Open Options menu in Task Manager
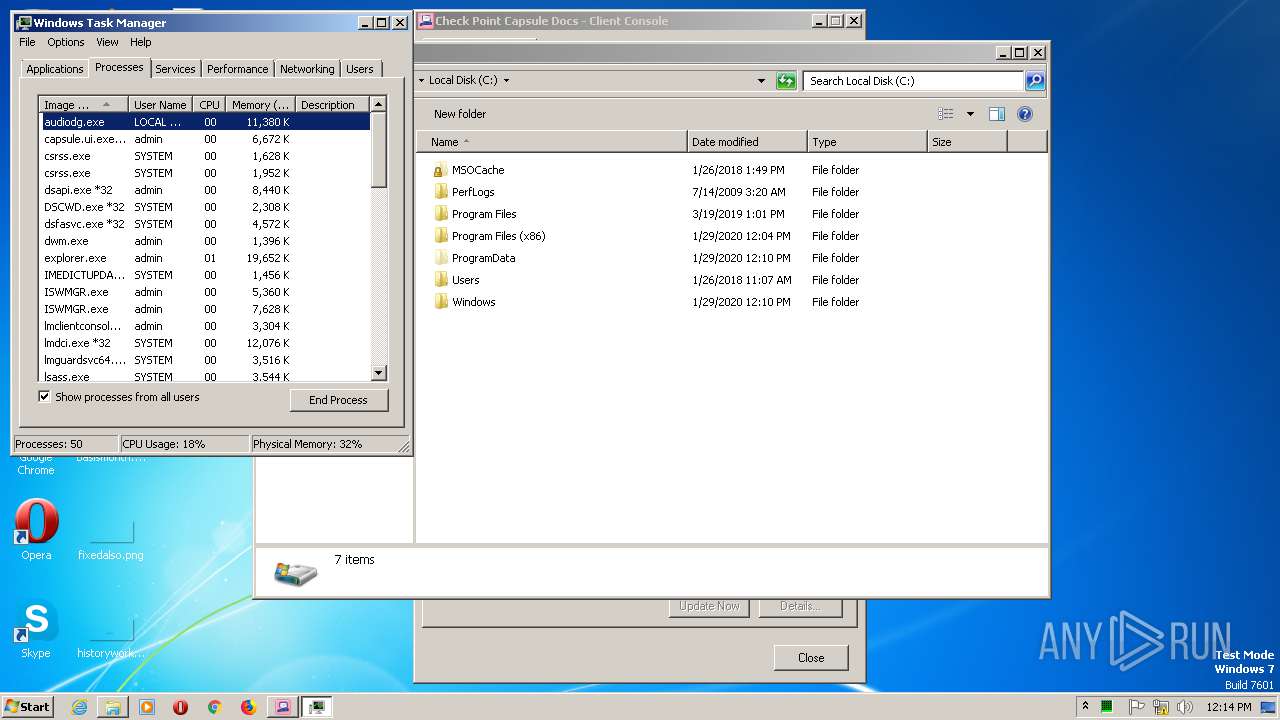The image size is (1280, 720). pos(66,42)
